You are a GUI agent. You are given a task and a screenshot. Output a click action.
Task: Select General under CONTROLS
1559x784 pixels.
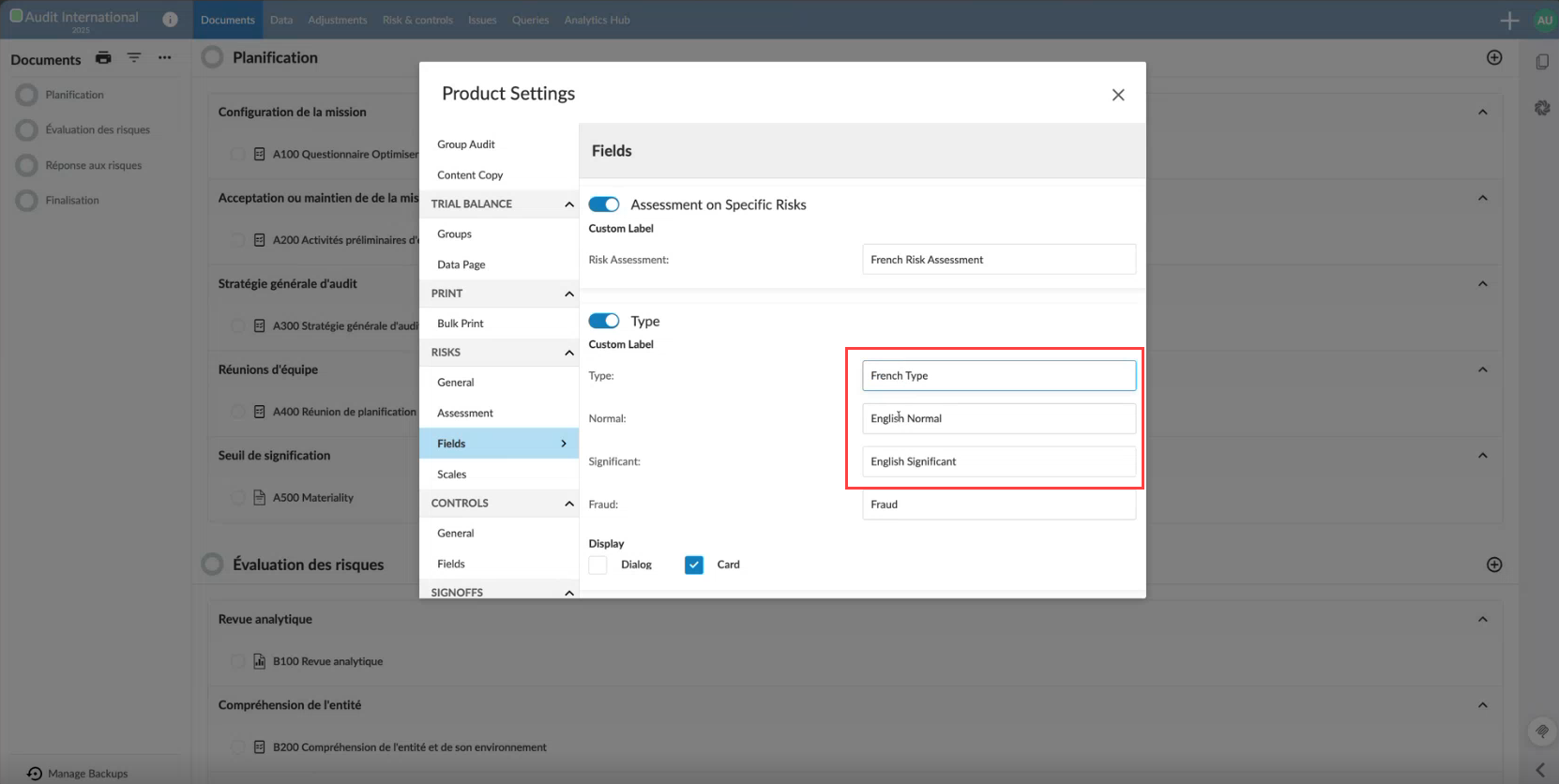click(x=499, y=534)
